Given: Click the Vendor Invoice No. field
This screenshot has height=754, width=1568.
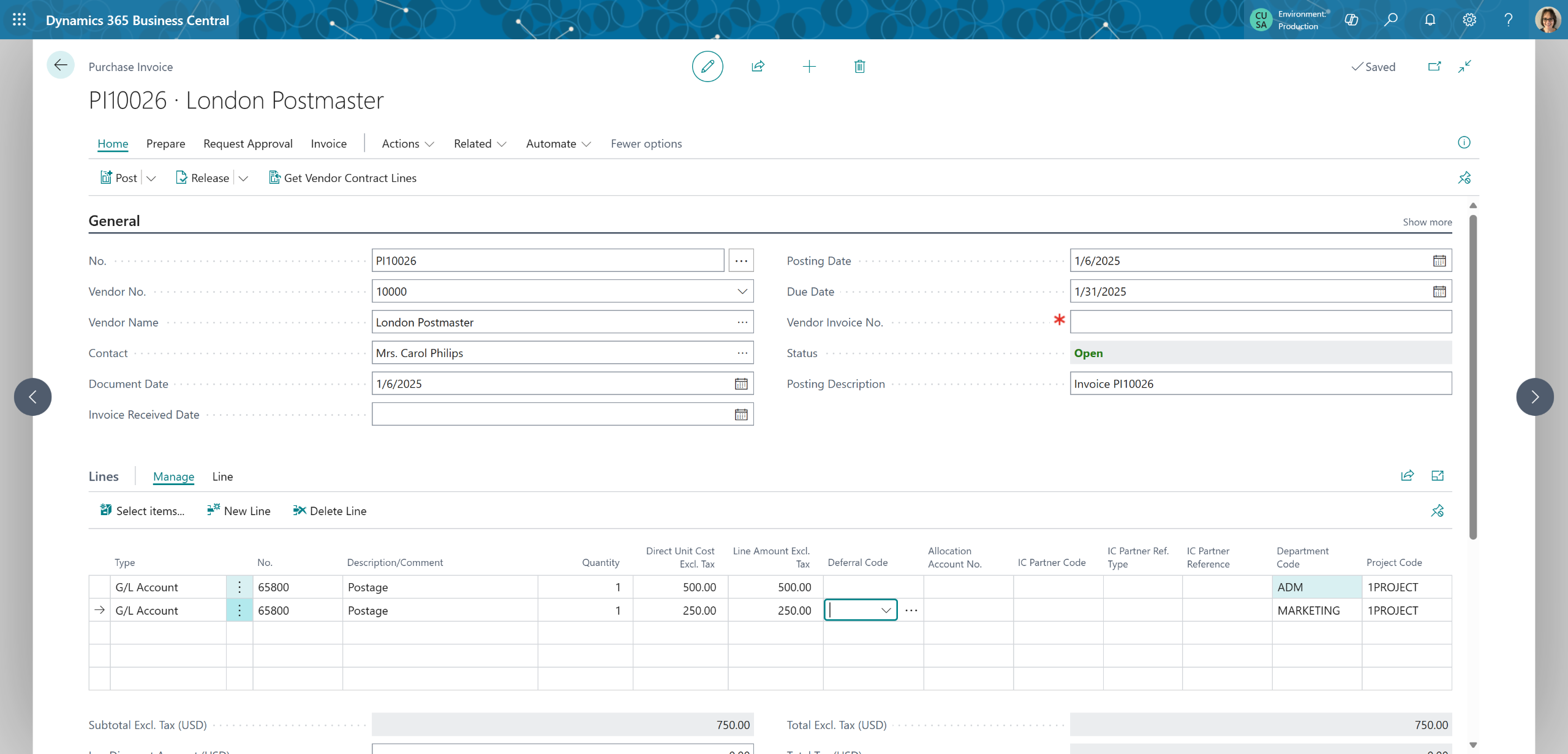Looking at the screenshot, I should 1260,322.
